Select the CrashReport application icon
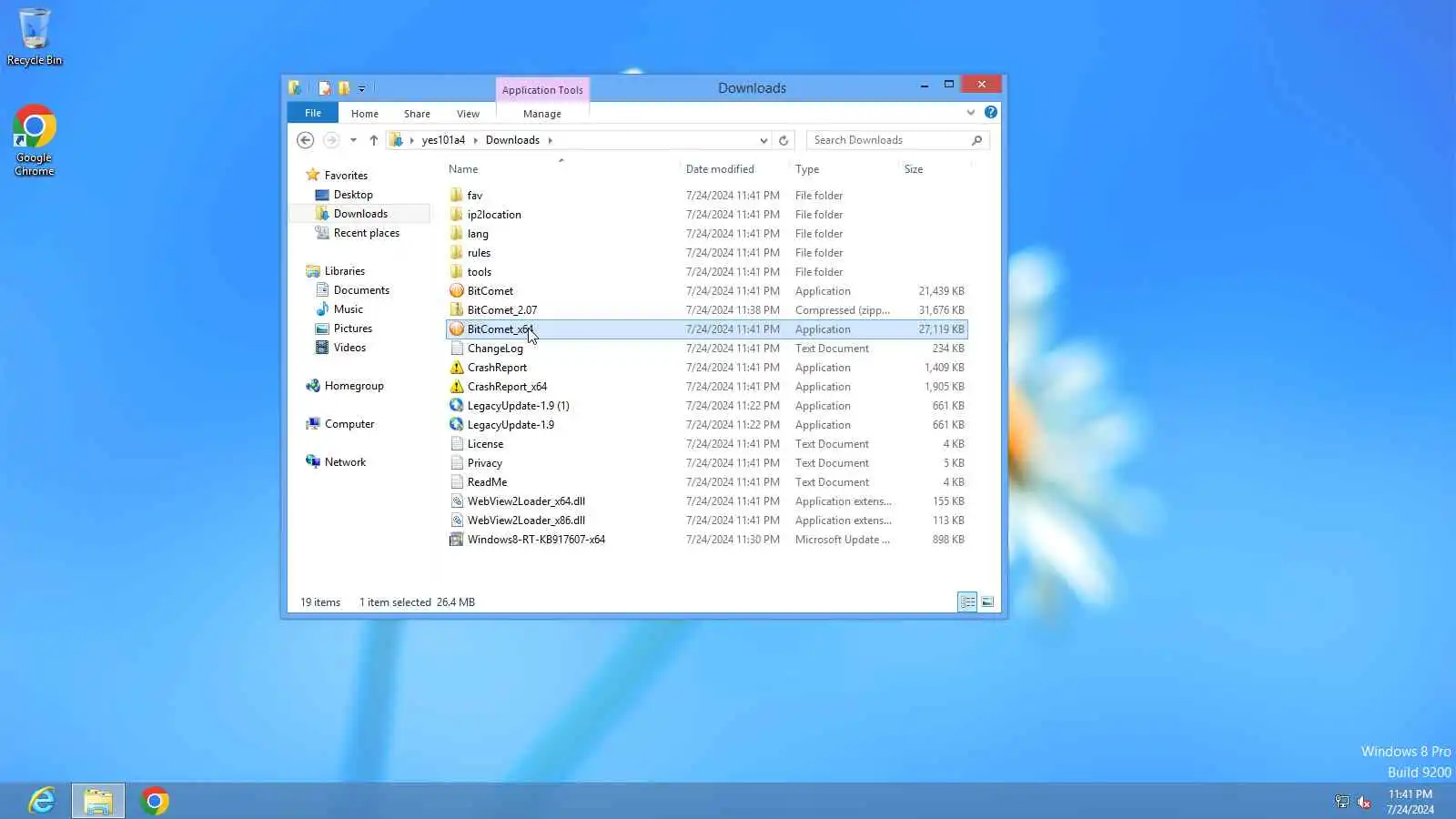Viewport: 1456px width, 819px height. click(x=457, y=368)
